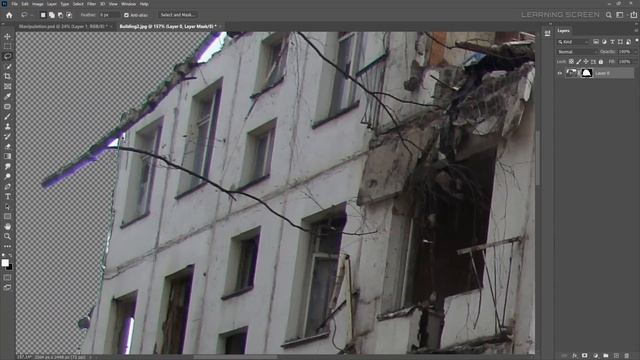Toggle adjustment layer filter
The height and width of the screenshot is (360, 640).
(604, 42)
